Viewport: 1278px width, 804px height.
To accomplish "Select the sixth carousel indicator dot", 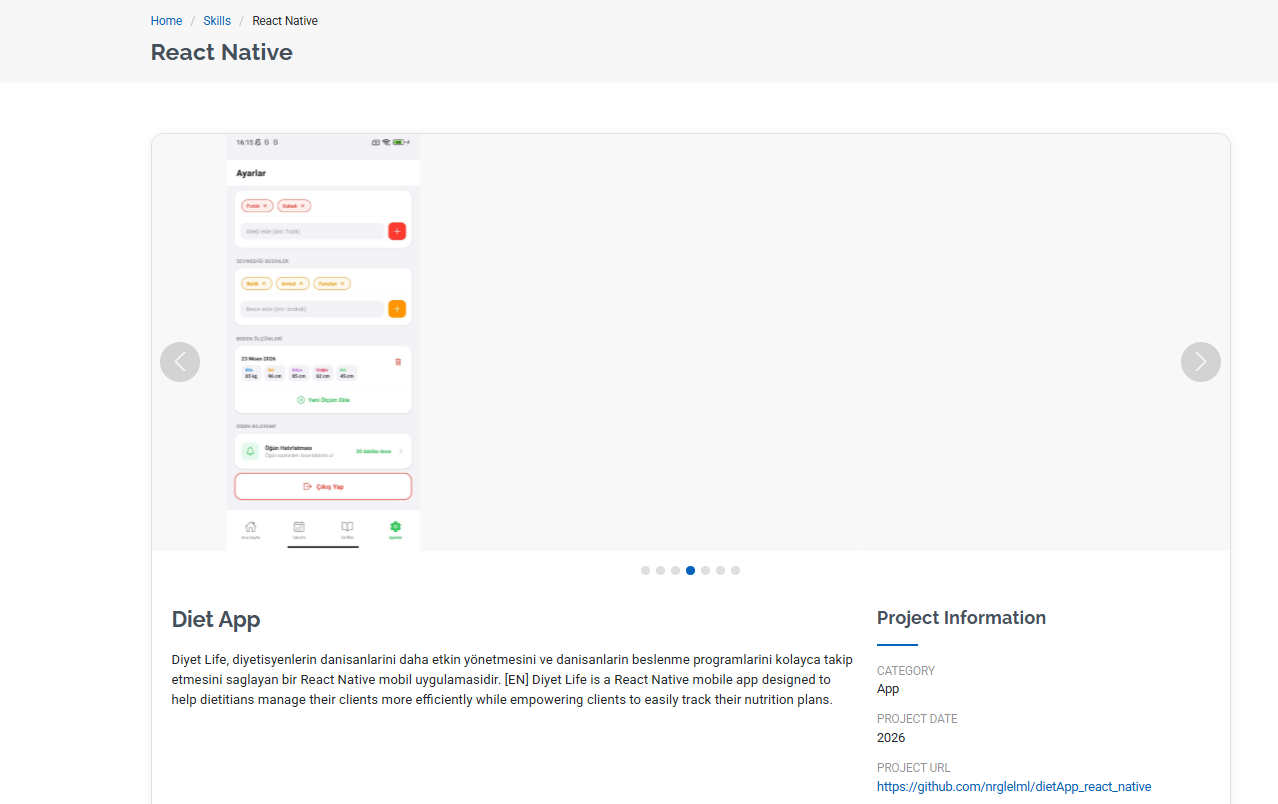I will [x=721, y=571].
